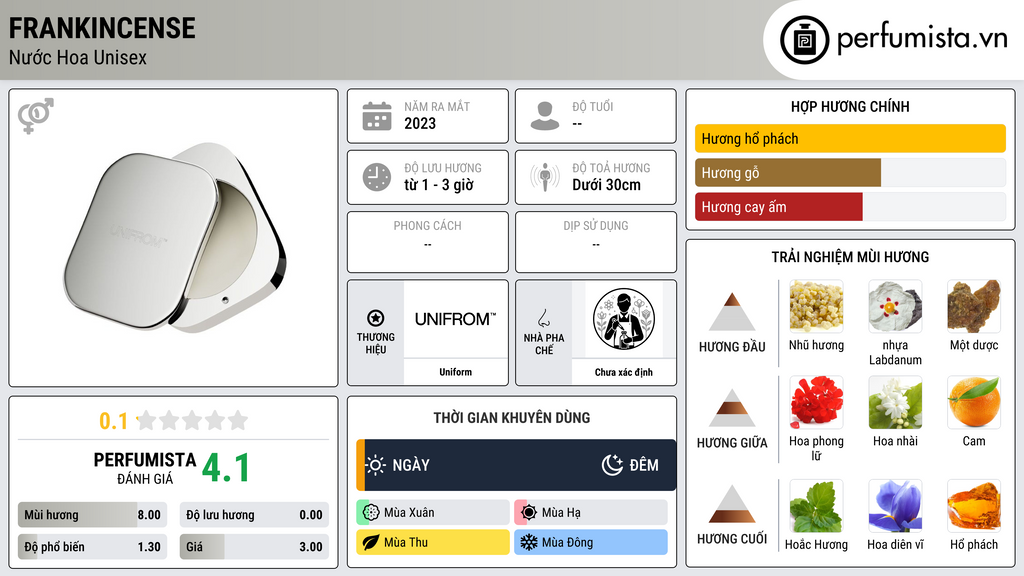Image resolution: width=1024 pixels, height=576 pixels.
Task: Click the Frankincense product photo
Action: (175, 237)
